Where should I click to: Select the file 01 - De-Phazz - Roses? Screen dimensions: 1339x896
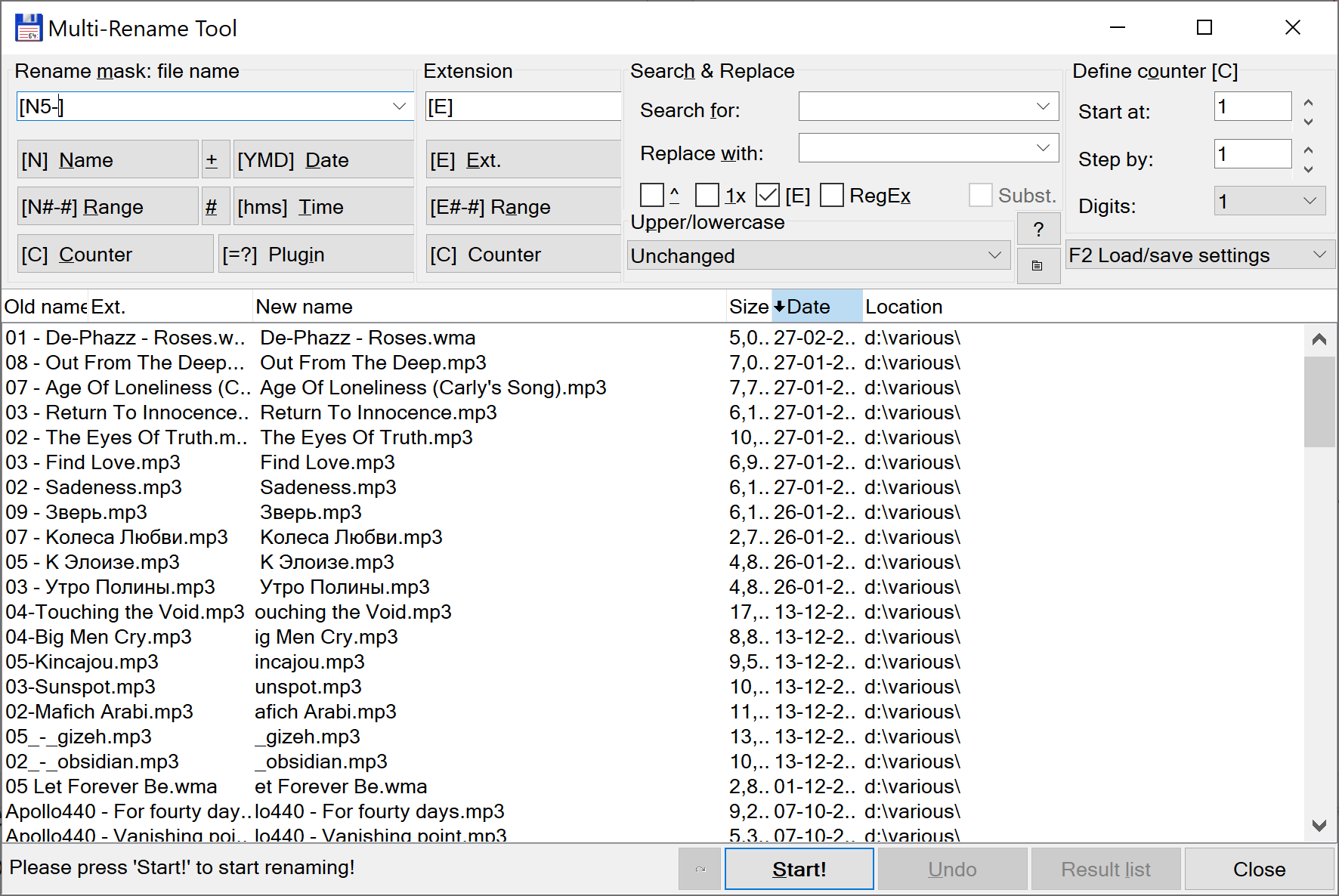click(125, 337)
